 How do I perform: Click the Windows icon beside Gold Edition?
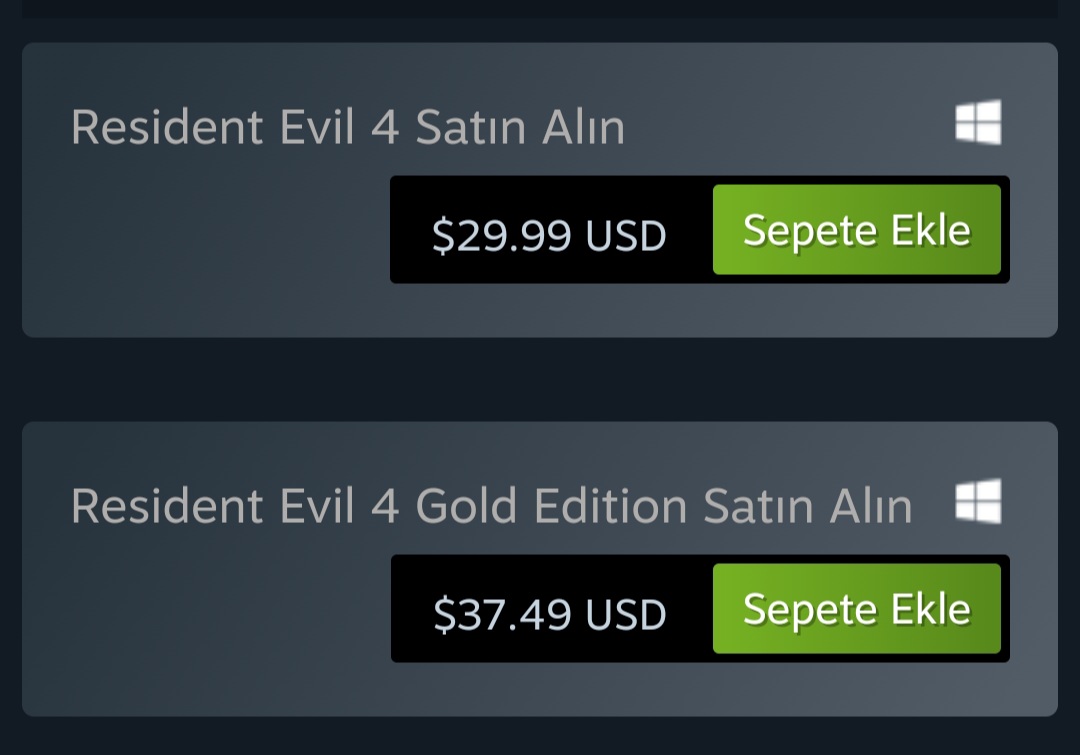point(978,502)
